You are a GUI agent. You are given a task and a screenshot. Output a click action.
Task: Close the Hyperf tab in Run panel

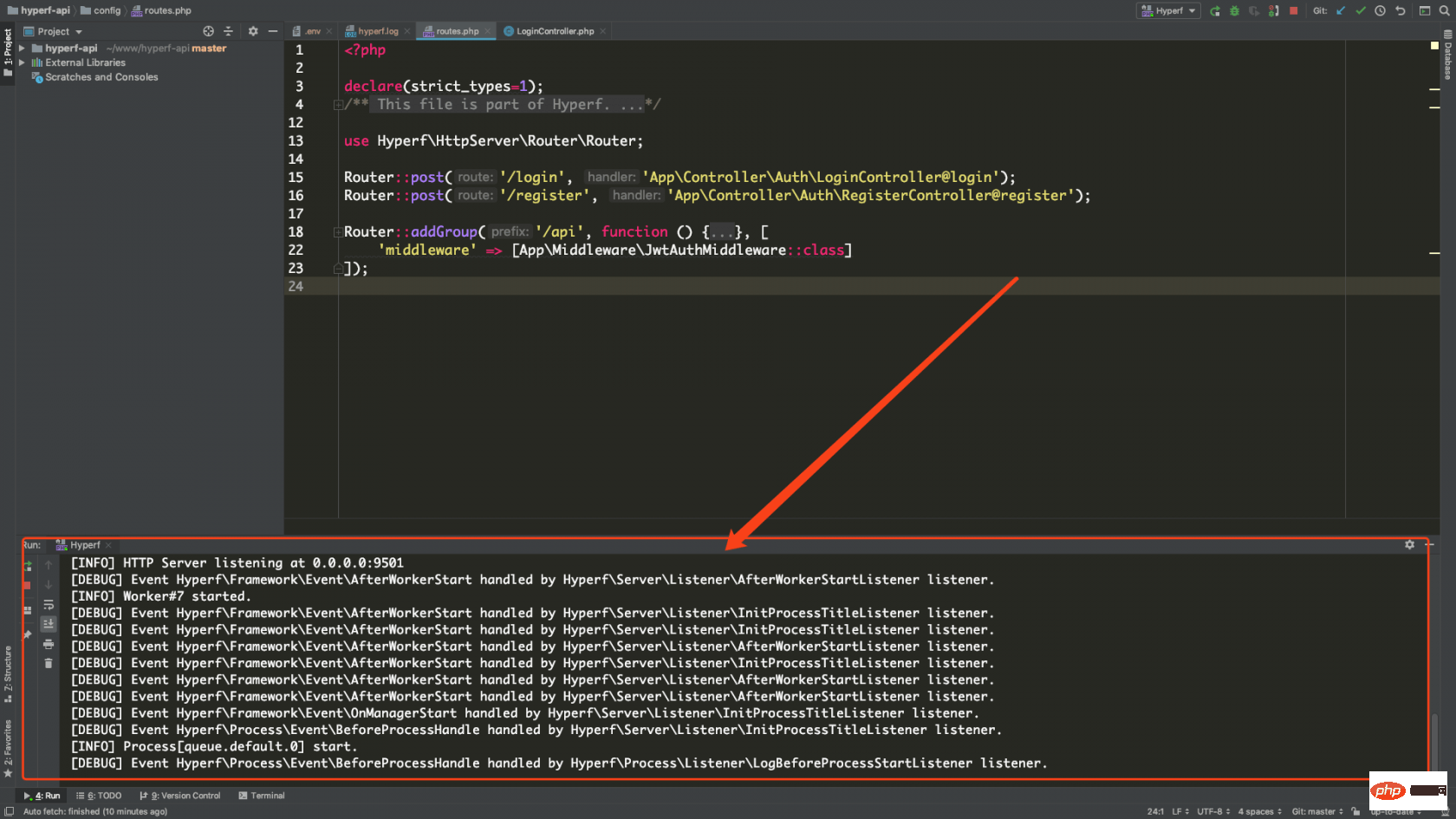108,545
